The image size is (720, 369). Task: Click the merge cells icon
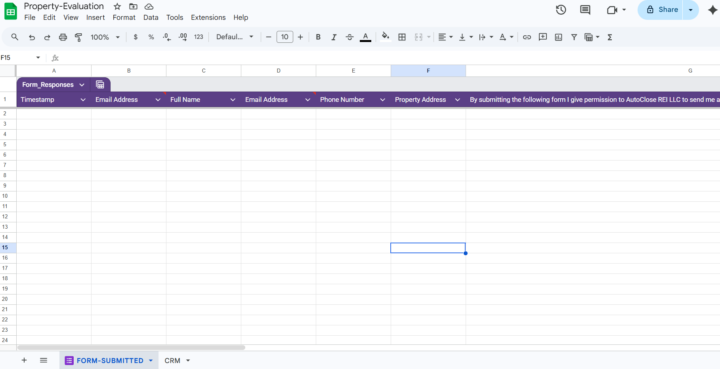[x=418, y=37]
